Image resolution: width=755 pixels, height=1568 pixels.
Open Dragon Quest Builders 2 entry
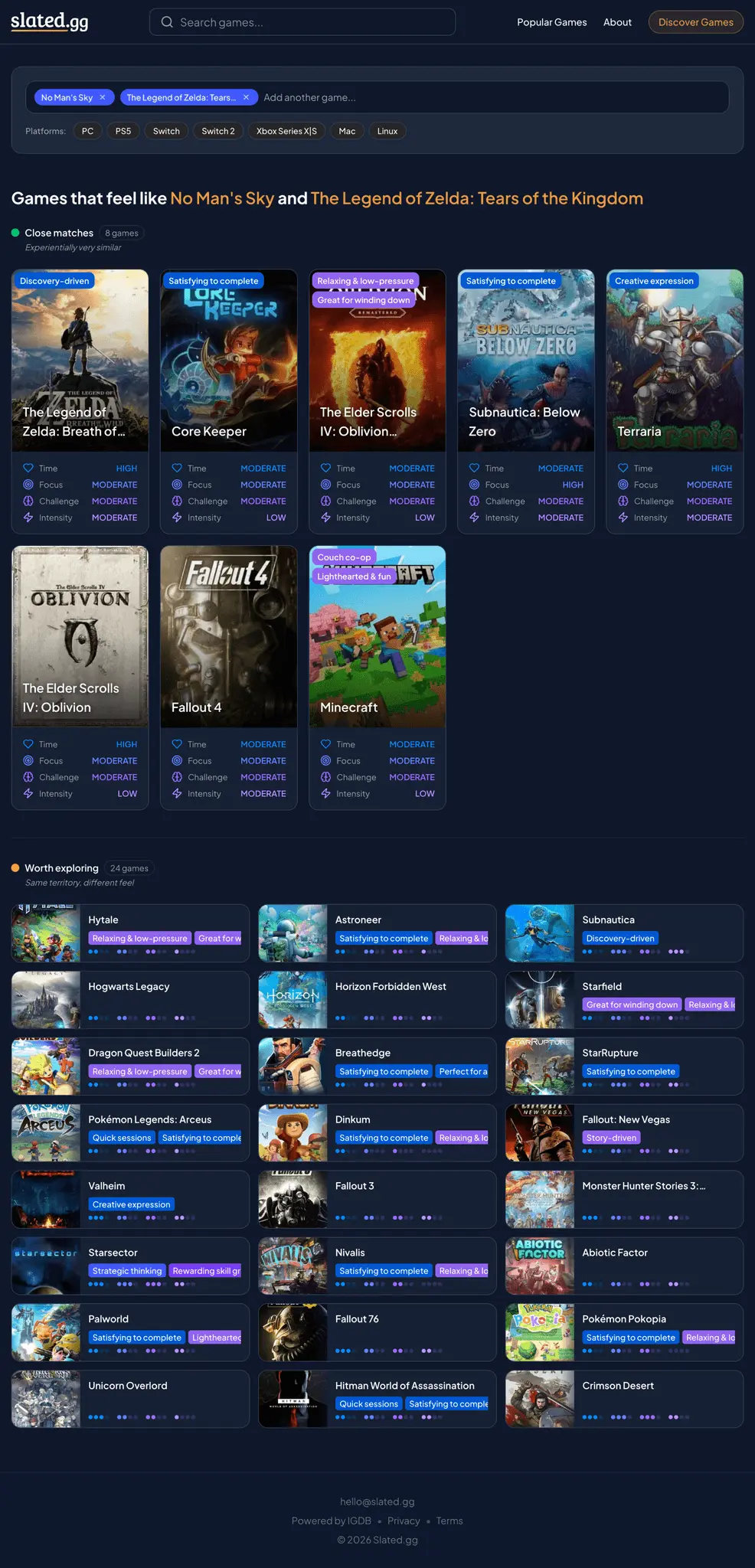130,1067
